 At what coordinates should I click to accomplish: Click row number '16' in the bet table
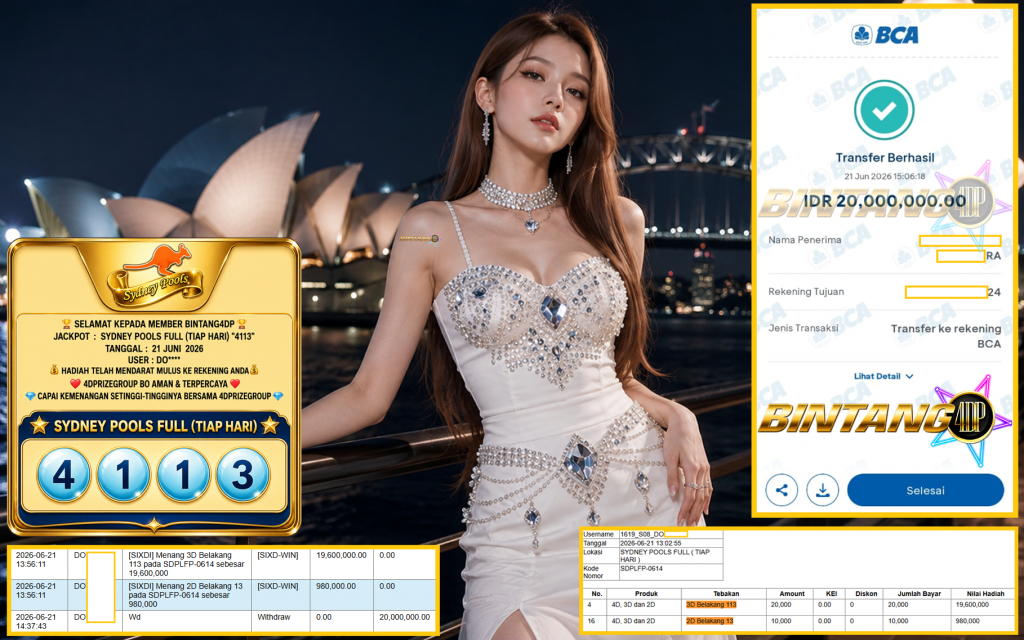[x=590, y=621]
